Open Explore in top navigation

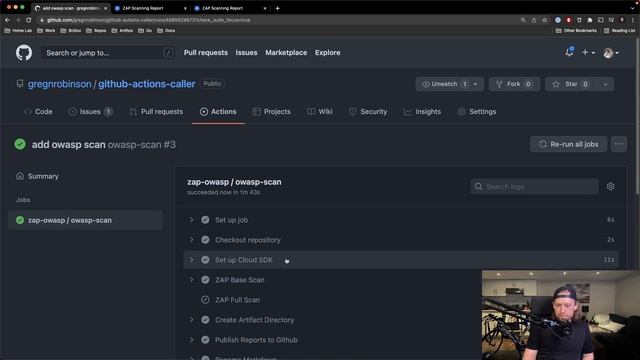point(327,53)
